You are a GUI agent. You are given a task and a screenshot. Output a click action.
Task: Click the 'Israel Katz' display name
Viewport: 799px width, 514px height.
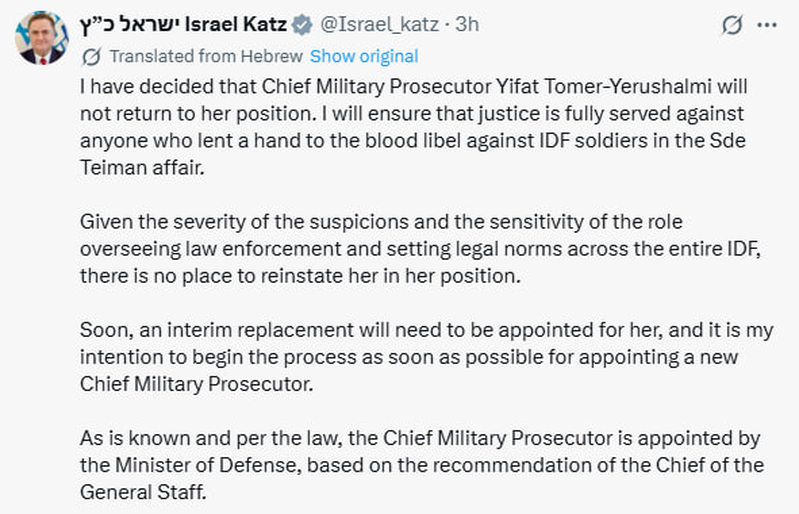pyautogui.click(x=236, y=25)
